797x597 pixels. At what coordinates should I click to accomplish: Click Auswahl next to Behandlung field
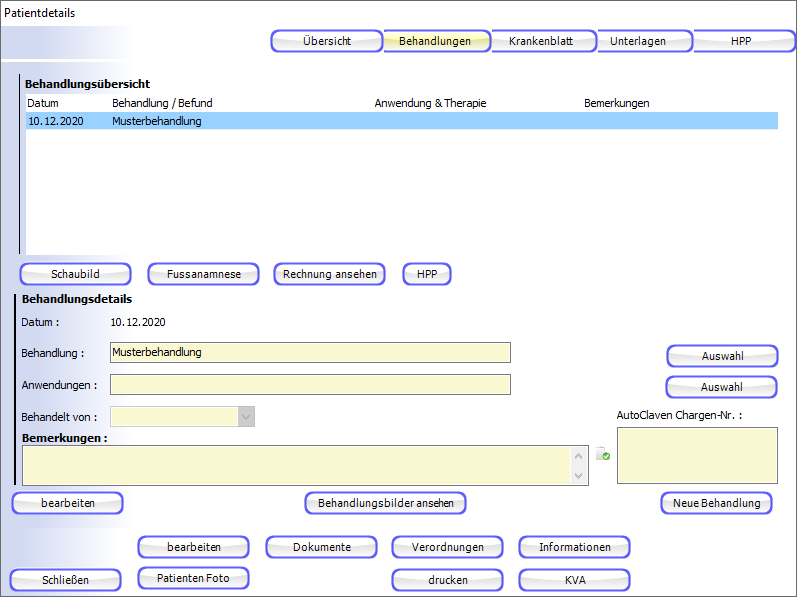(722, 356)
